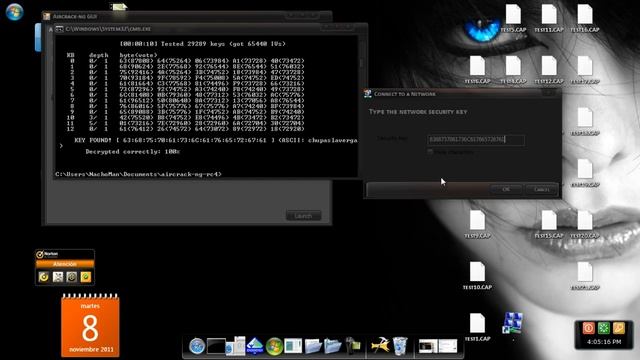Select the TEST17.CAP desktop file
The image size is (640, 360).
tap(585, 70)
